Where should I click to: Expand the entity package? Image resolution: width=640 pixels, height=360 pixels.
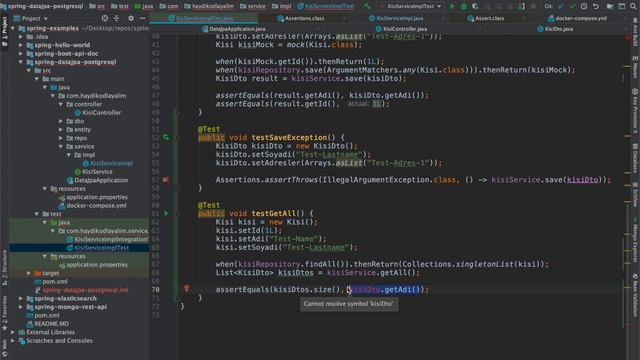click(x=60, y=129)
